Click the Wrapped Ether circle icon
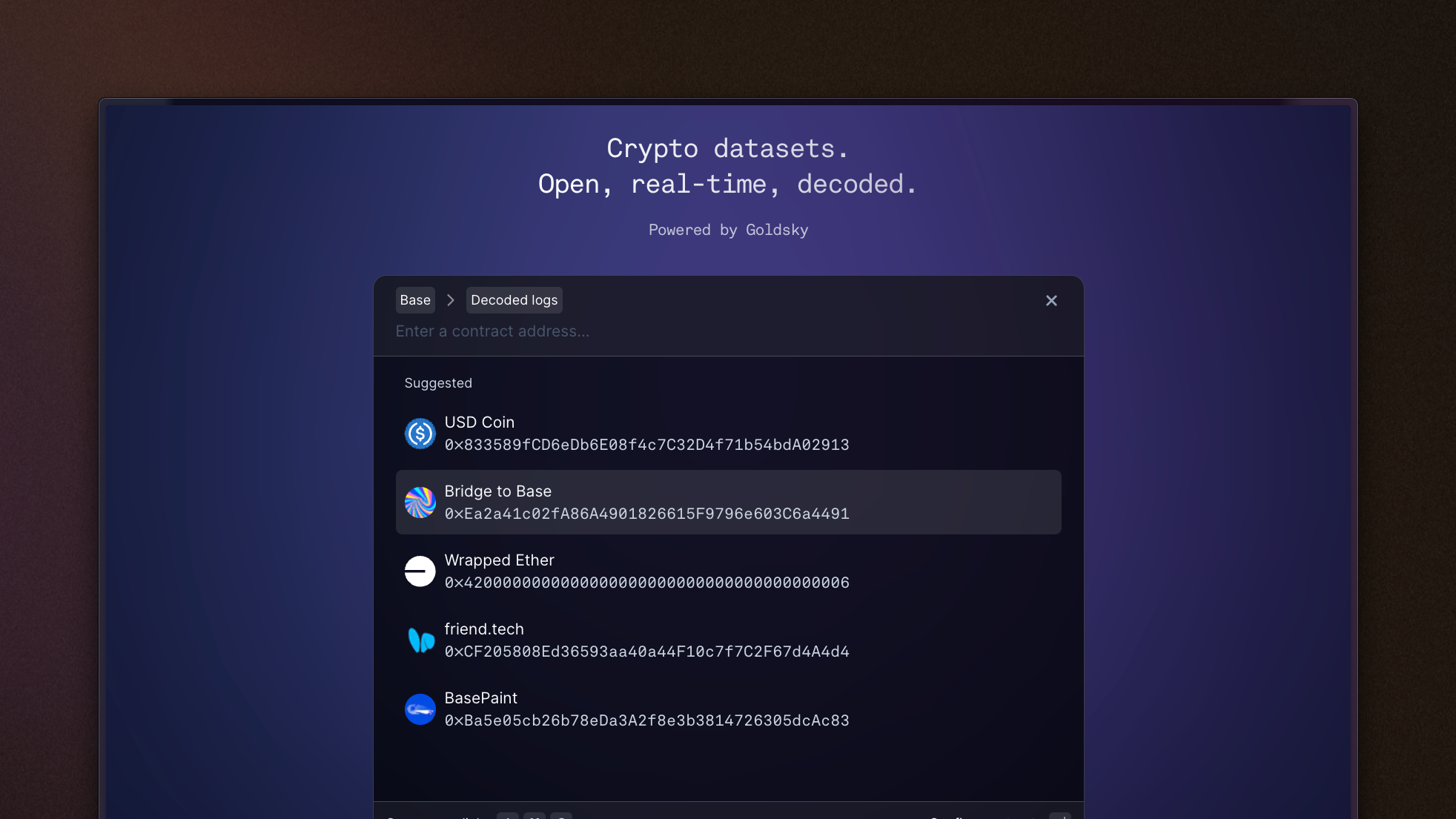1456x819 pixels. click(x=420, y=571)
